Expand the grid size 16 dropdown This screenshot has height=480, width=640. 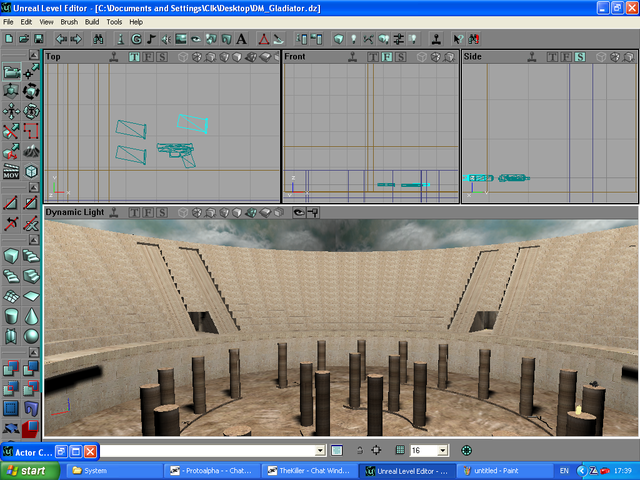(x=443, y=451)
